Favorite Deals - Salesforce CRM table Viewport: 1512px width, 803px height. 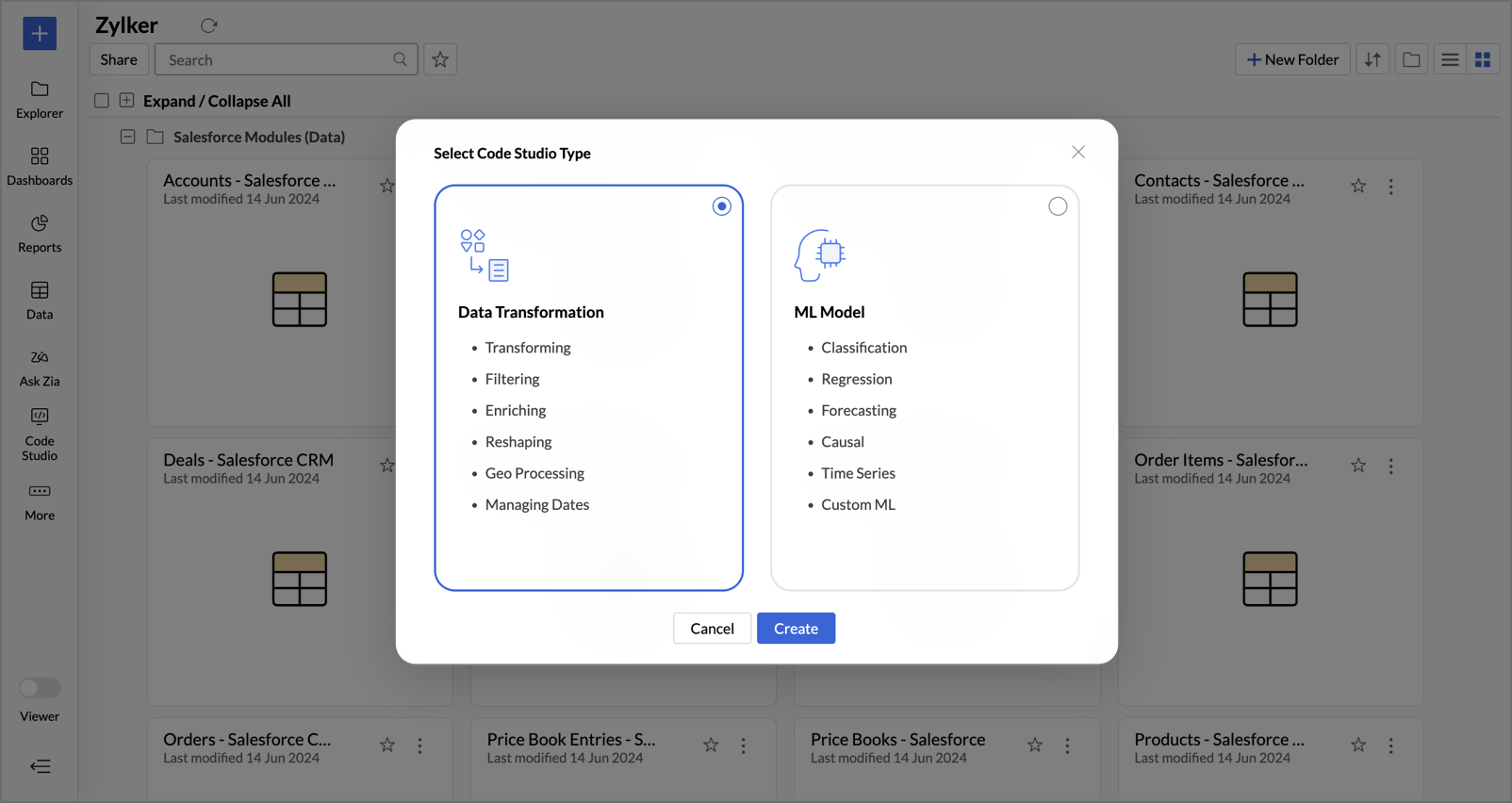point(387,466)
